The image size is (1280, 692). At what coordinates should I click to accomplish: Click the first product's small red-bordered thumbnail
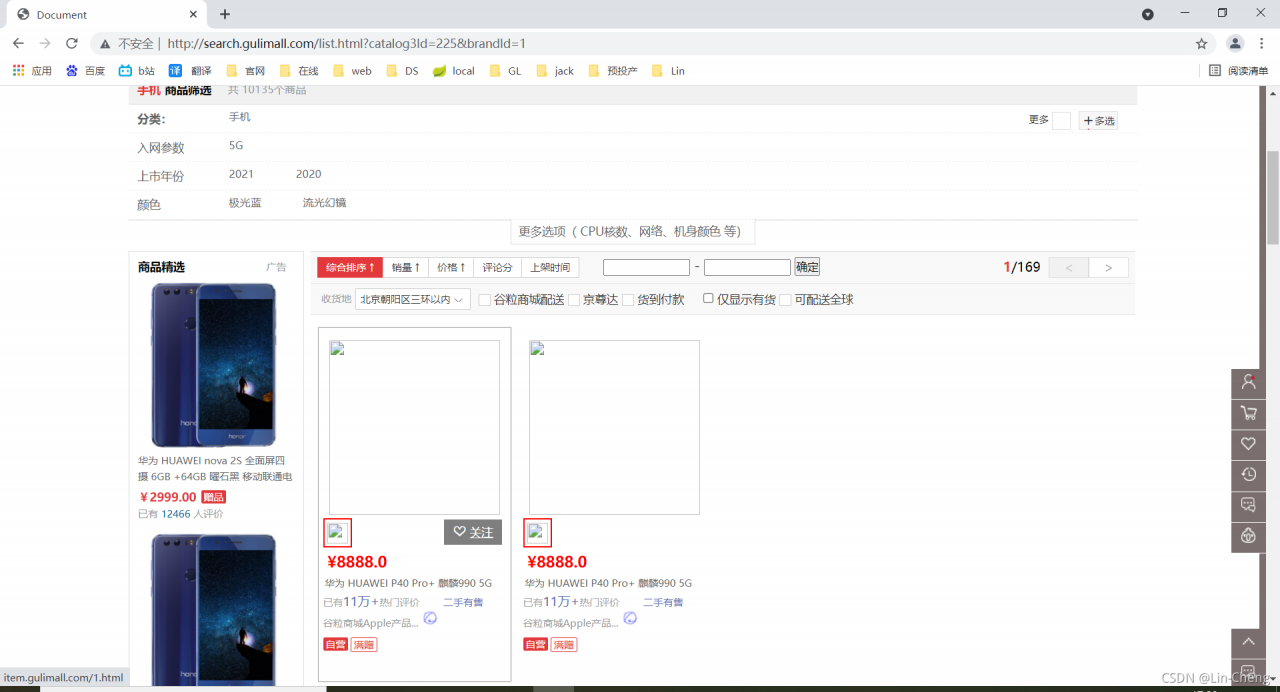[x=337, y=533]
